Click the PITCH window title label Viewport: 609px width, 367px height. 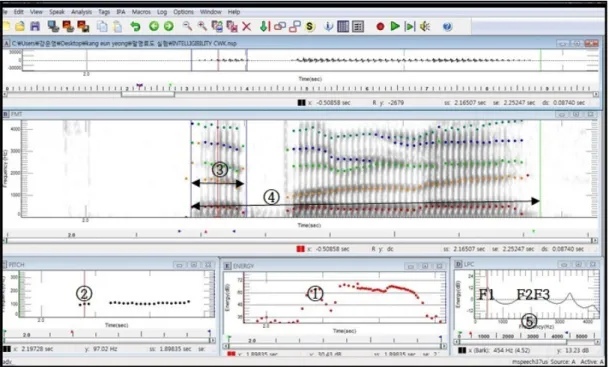coord(17,264)
